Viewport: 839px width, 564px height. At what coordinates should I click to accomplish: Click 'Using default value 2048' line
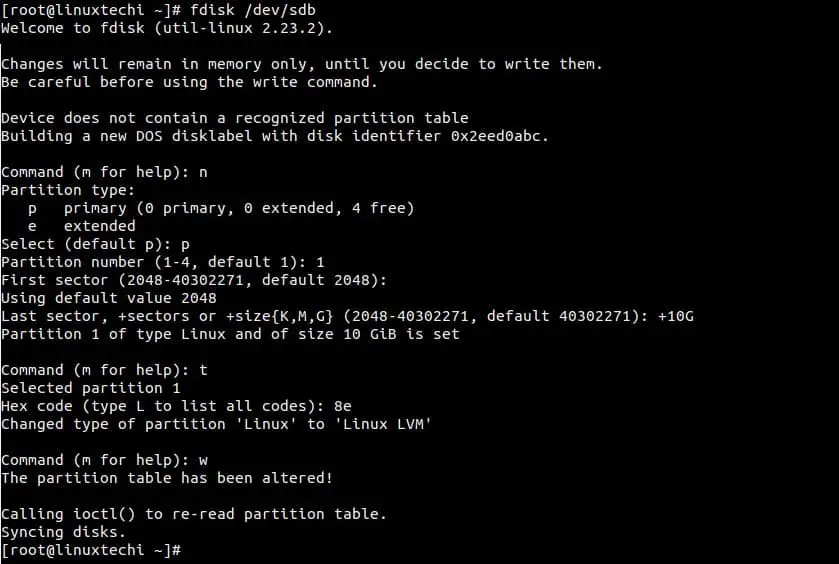109,298
